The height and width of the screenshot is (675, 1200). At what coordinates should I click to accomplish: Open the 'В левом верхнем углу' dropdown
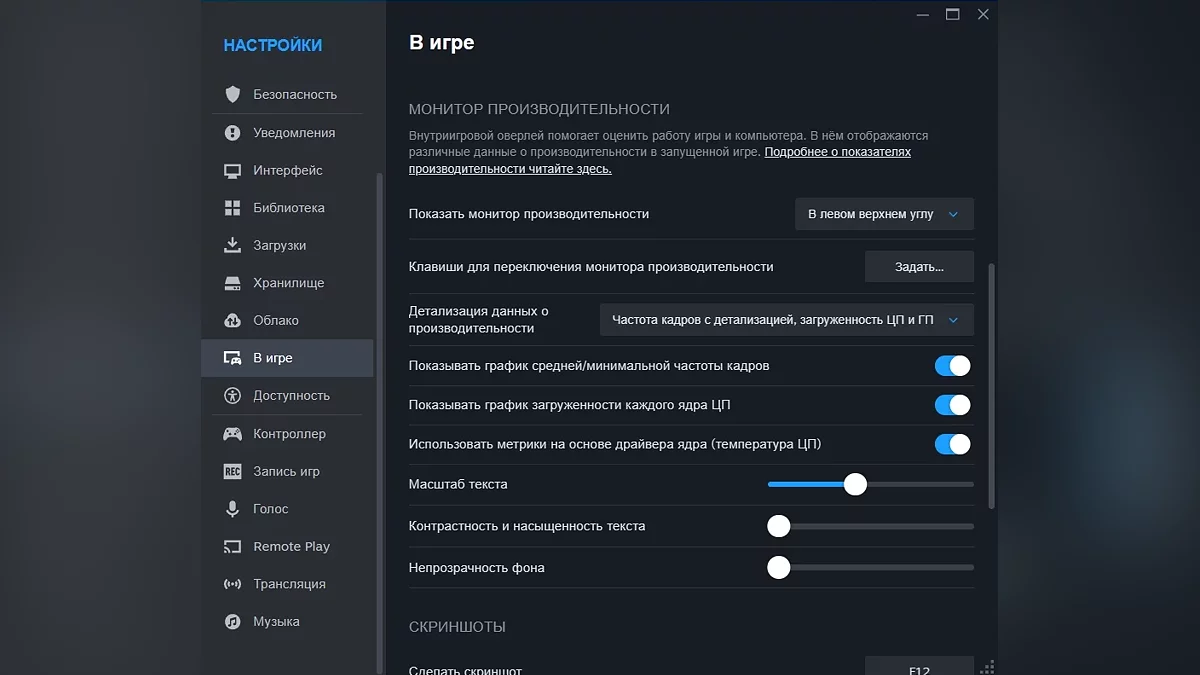click(x=884, y=214)
